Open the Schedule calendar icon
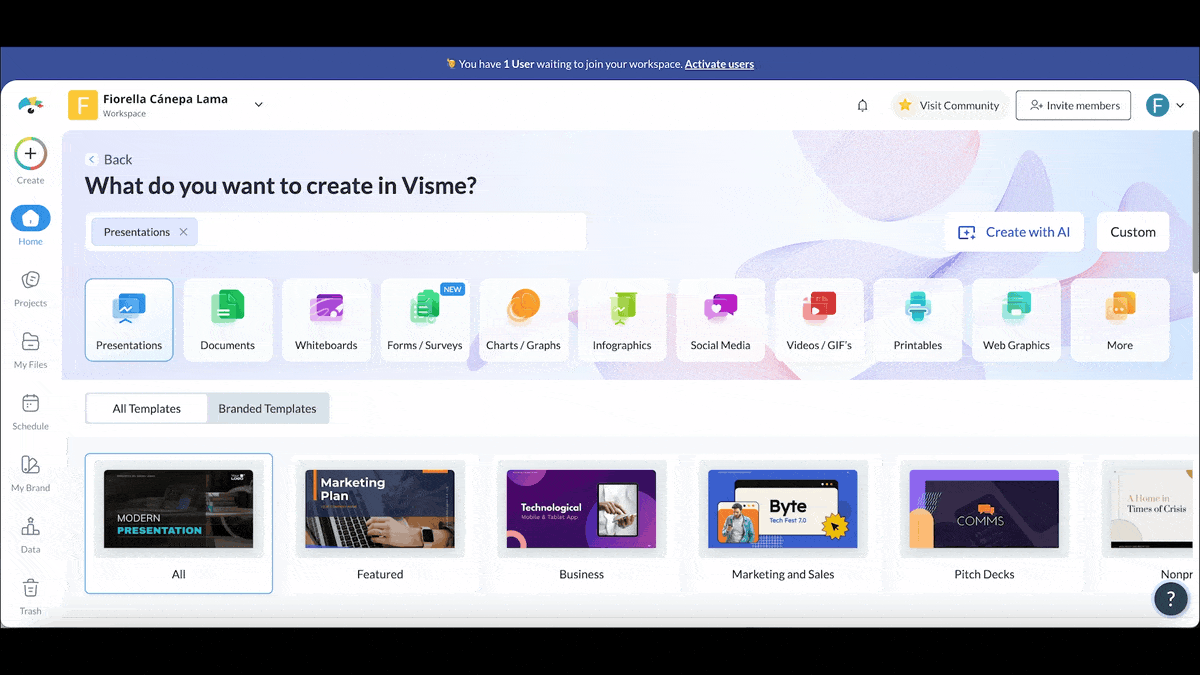The image size is (1200, 675). pos(30,403)
